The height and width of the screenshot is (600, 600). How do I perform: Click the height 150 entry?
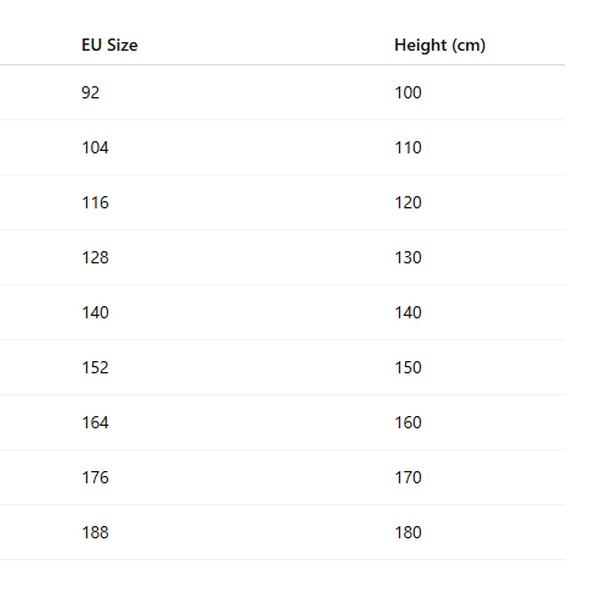tap(408, 368)
